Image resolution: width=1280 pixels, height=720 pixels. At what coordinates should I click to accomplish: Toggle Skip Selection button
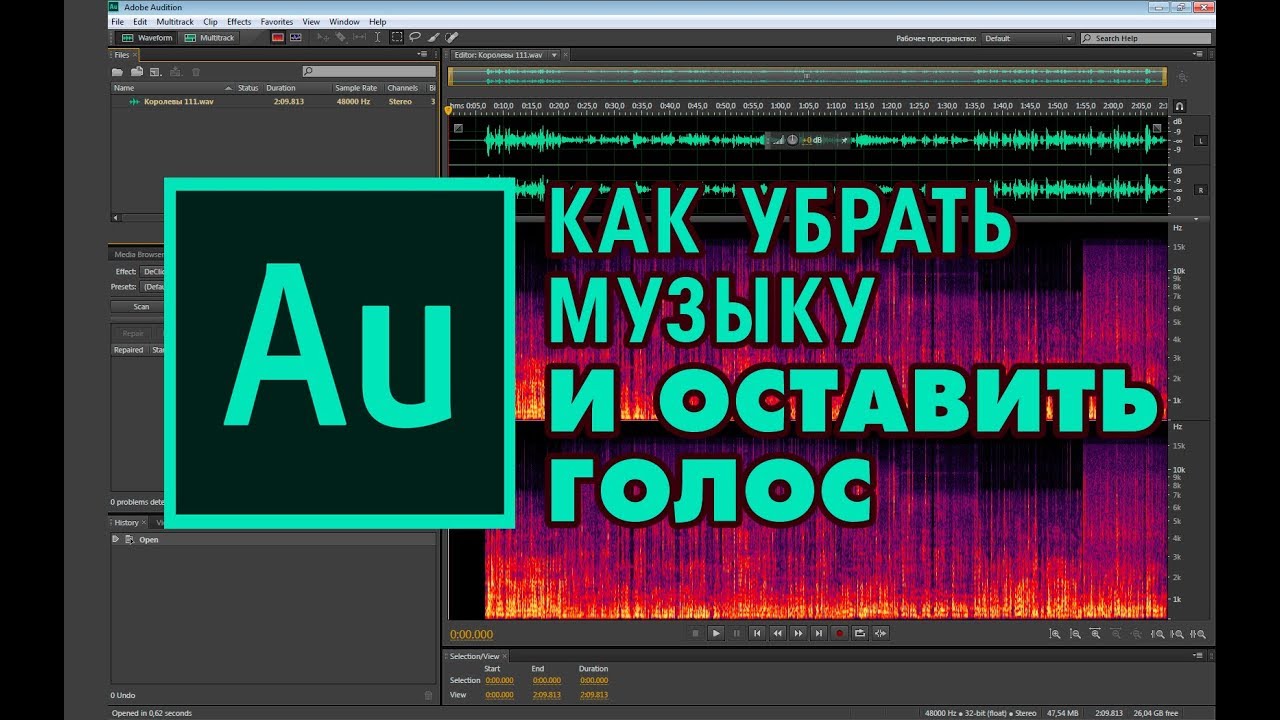tap(881, 633)
